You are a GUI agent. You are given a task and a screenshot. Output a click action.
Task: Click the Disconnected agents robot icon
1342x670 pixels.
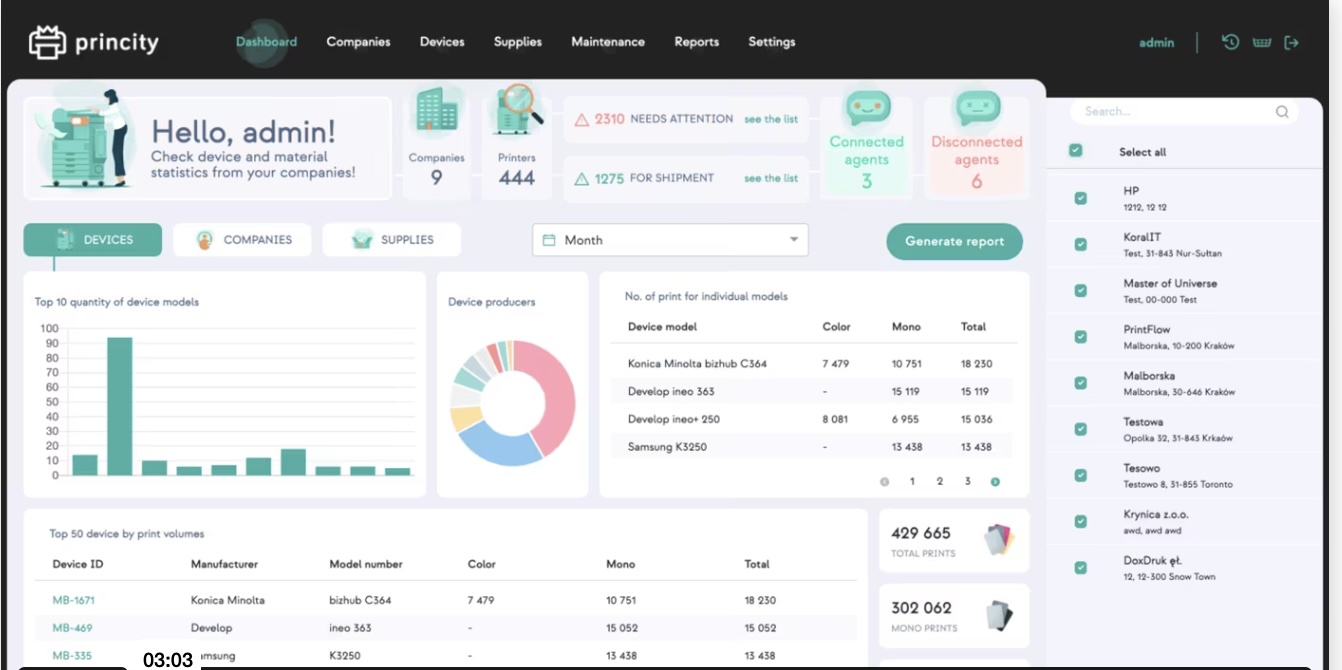(x=976, y=108)
